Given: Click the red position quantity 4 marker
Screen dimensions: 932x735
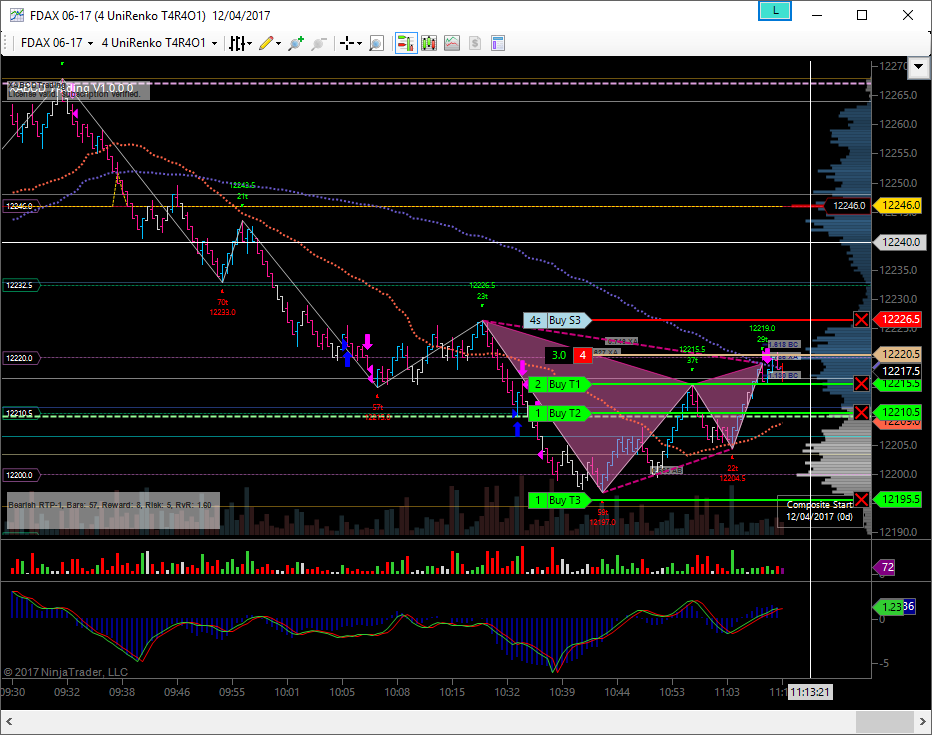Looking at the screenshot, I should click(x=582, y=355).
